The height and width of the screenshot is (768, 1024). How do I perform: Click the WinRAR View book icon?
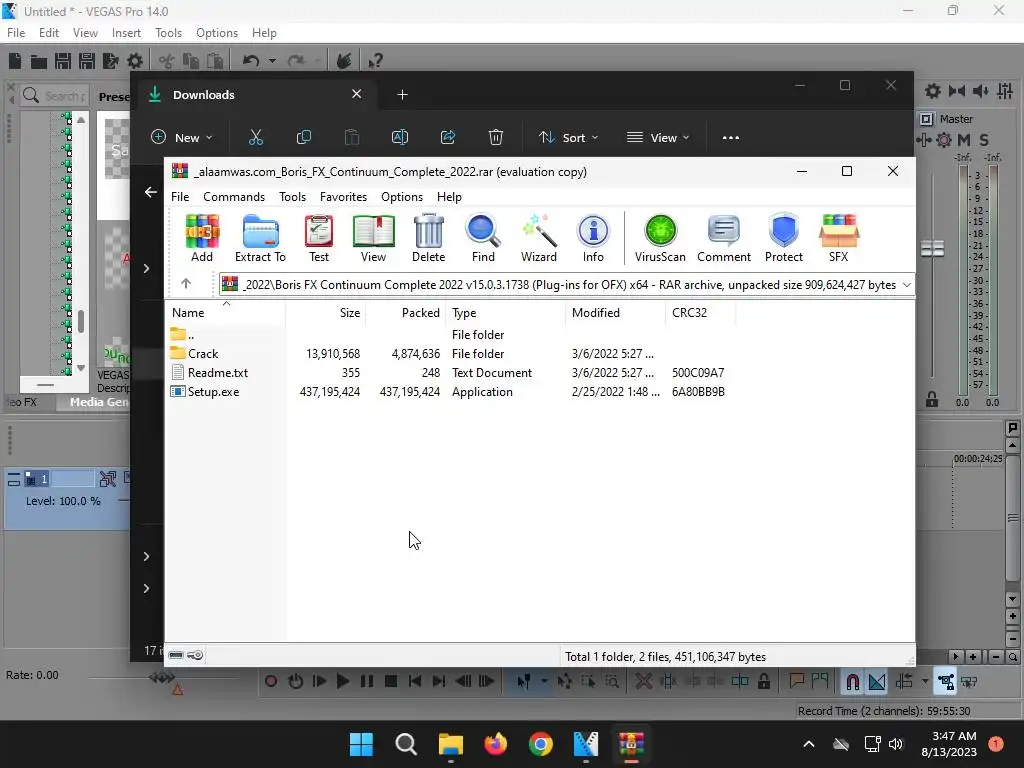pyautogui.click(x=373, y=238)
